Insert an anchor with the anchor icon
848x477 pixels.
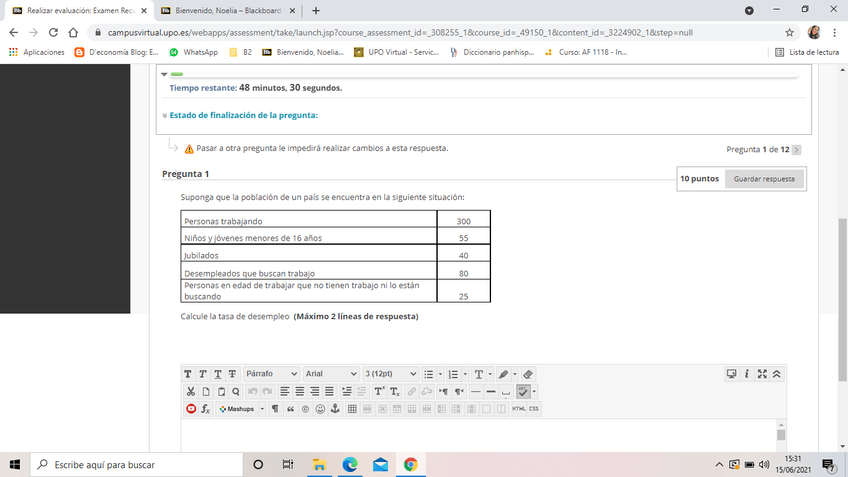click(x=335, y=409)
